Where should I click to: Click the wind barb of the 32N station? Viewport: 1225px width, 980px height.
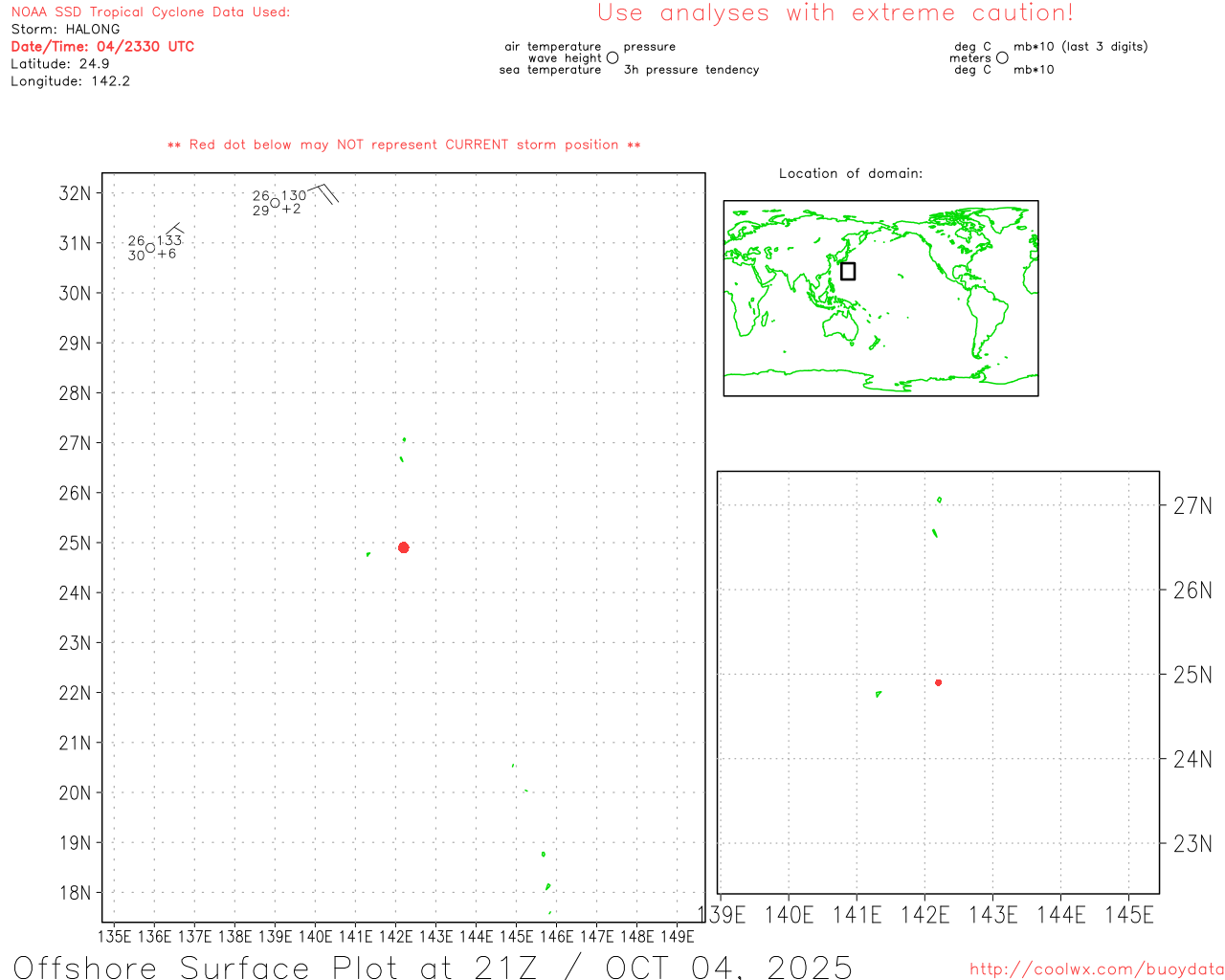click(x=322, y=193)
